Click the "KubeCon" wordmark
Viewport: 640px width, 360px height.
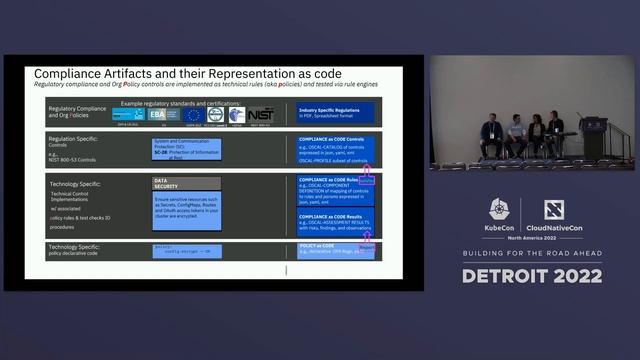[499, 228]
